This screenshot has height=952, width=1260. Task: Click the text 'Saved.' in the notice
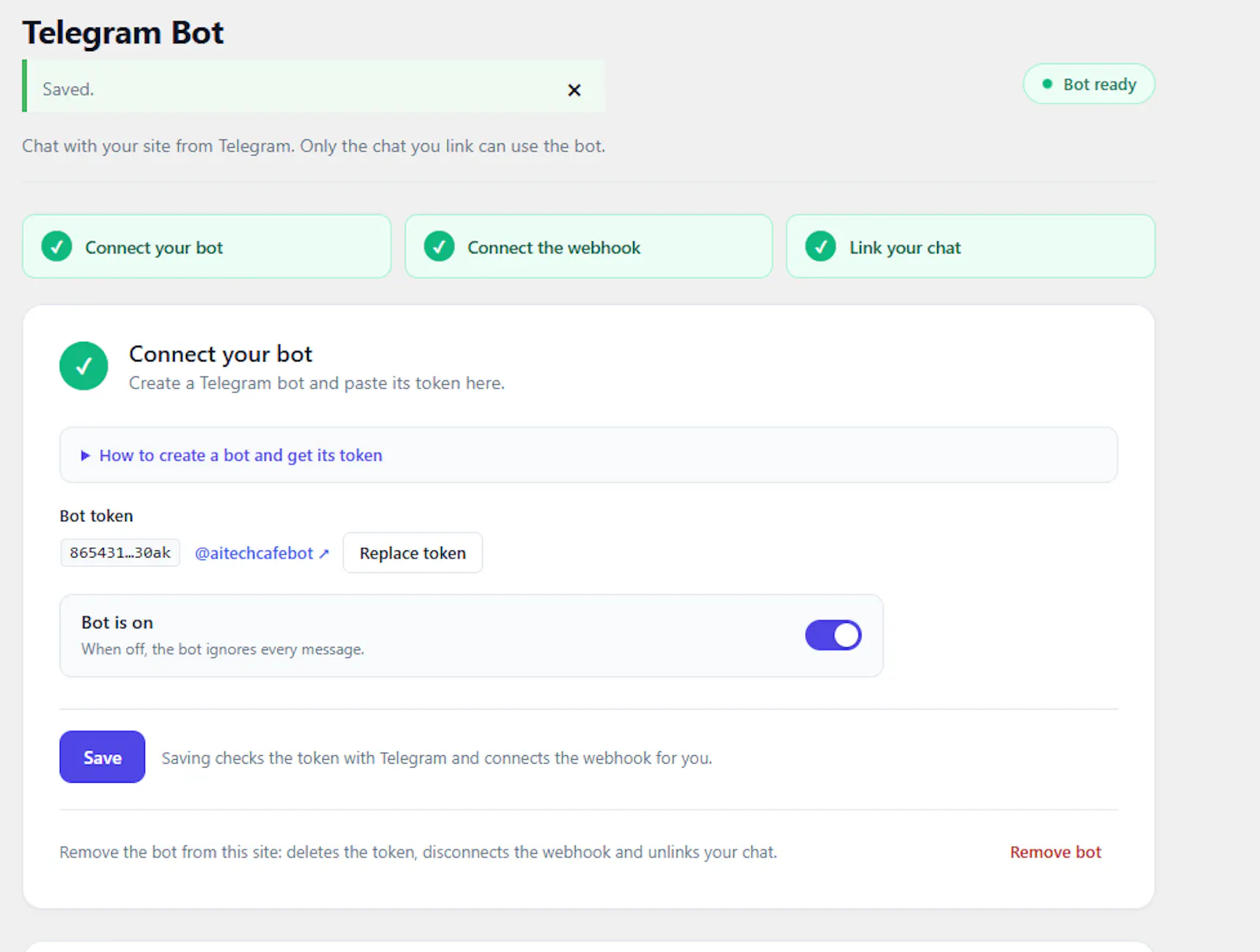(x=68, y=89)
